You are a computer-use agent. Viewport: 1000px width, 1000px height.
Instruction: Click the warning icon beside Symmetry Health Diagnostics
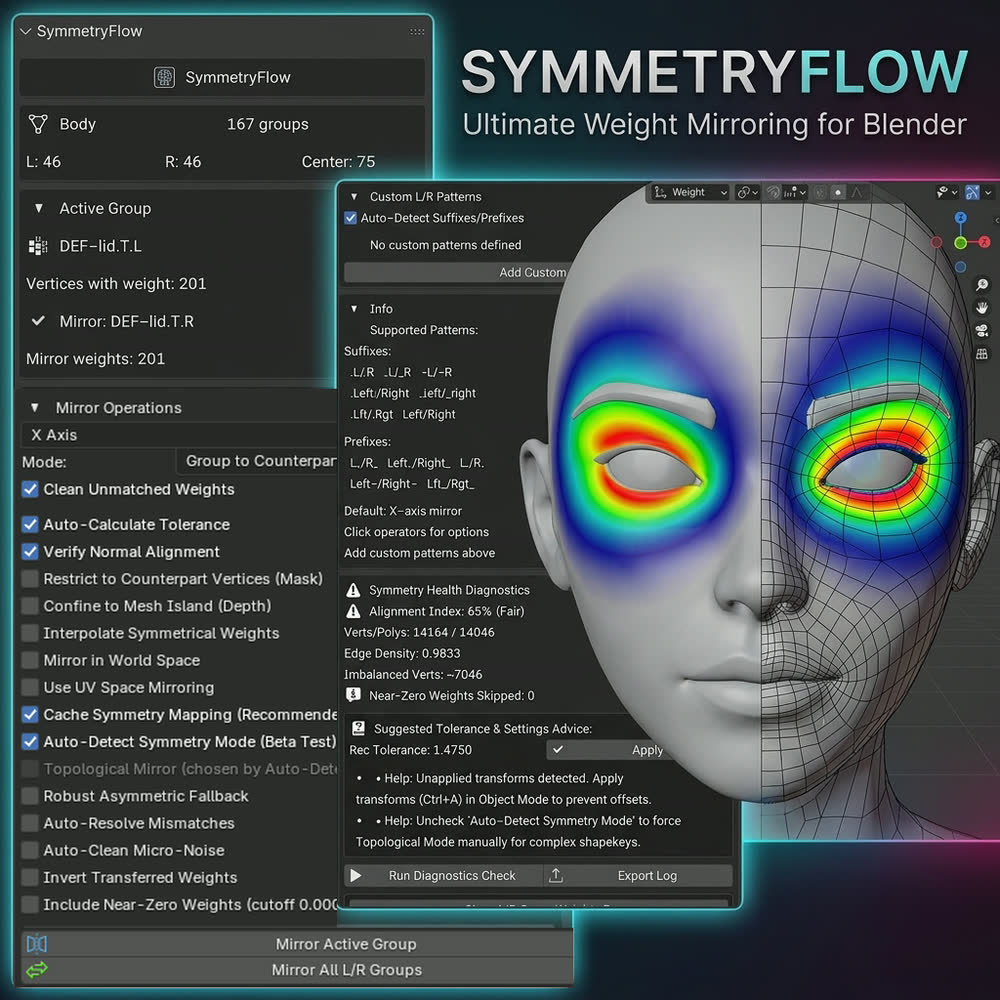[353, 590]
